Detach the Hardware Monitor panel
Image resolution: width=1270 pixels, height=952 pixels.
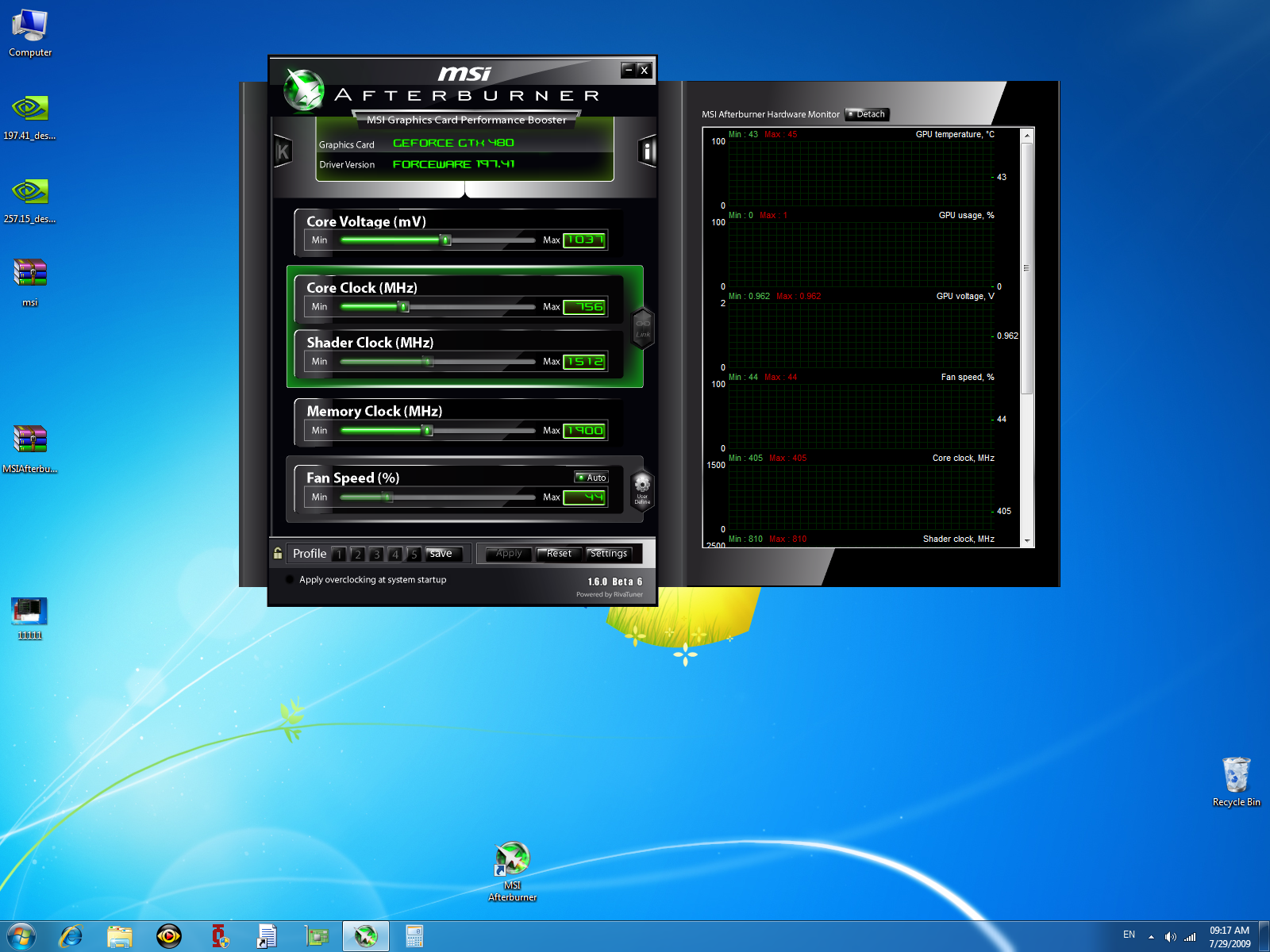click(867, 114)
